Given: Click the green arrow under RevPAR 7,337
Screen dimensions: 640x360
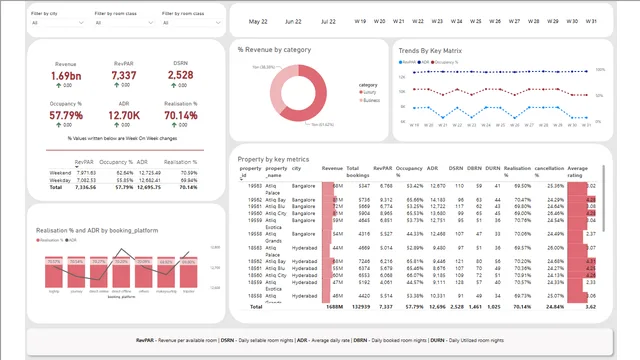Looking at the screenshot, I should pos(117,85).
